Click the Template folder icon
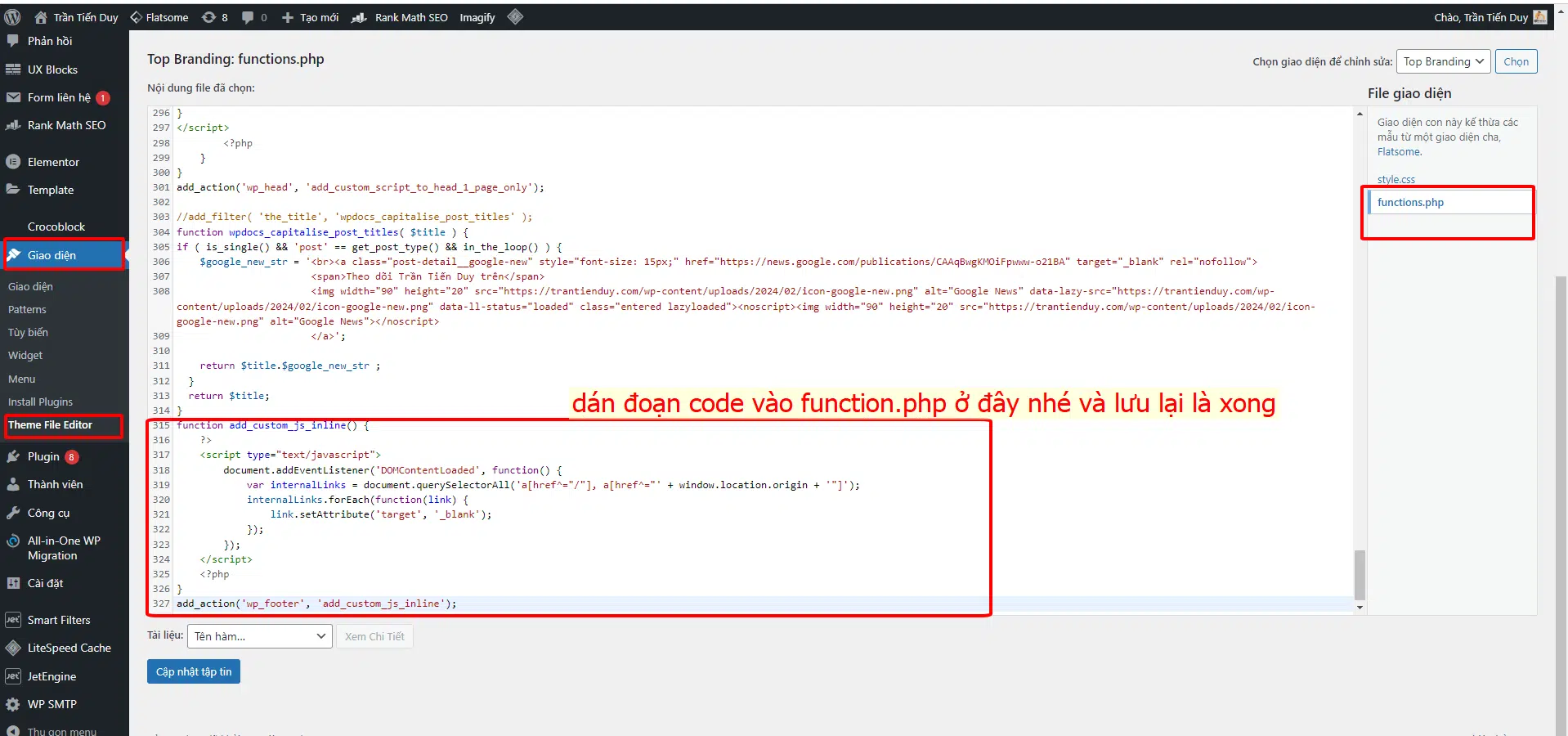Screen dimensions: 1568x736 click(x=13, y=189)
